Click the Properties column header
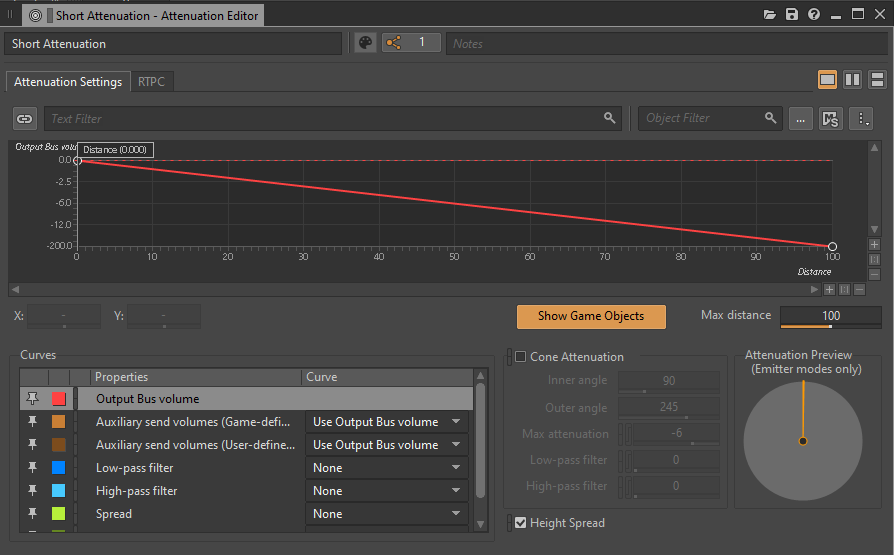 (196, 376)
